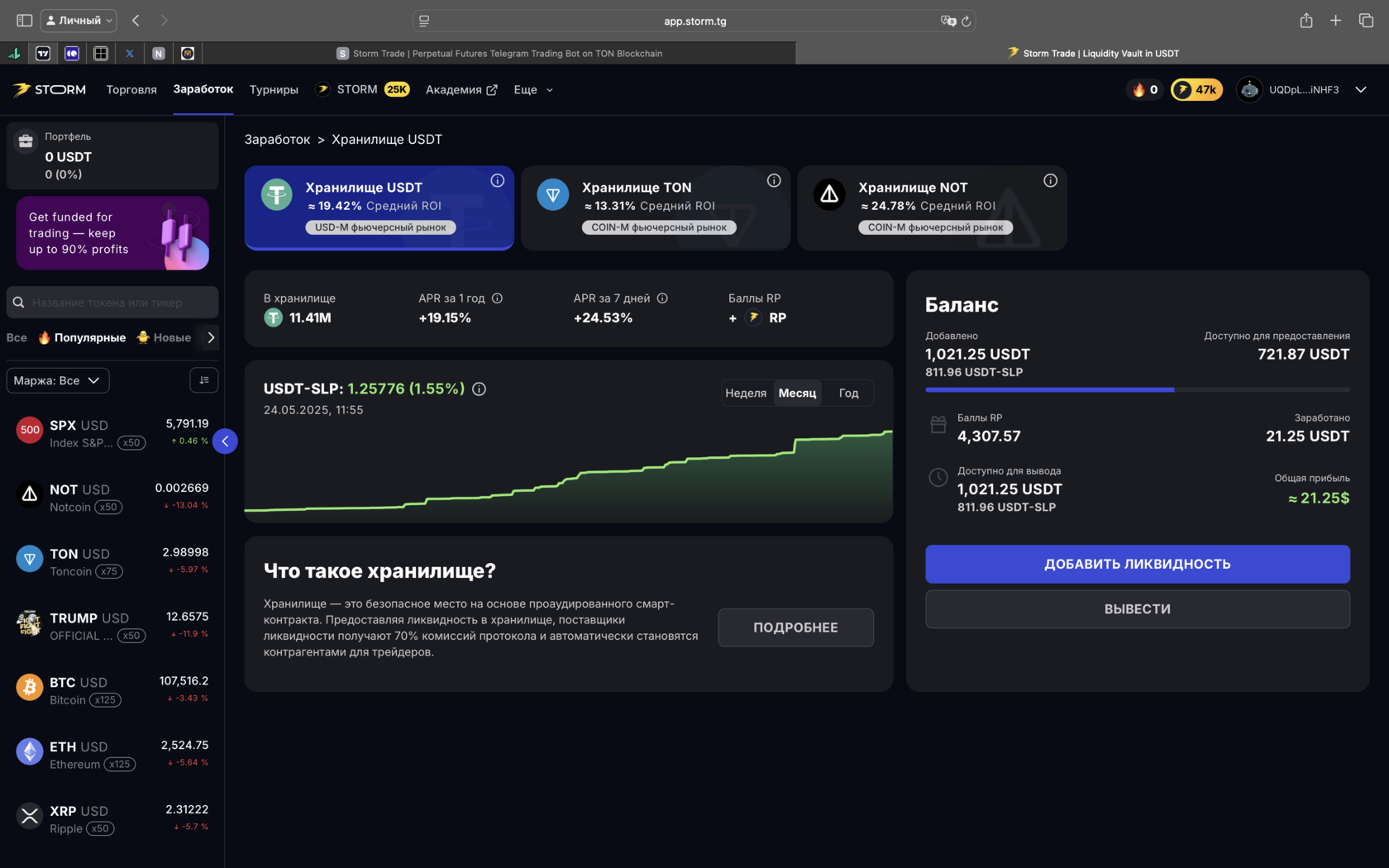Open the STORM 25K menu item
Screen dimensions: 1389x868
[x=362, y=89]
